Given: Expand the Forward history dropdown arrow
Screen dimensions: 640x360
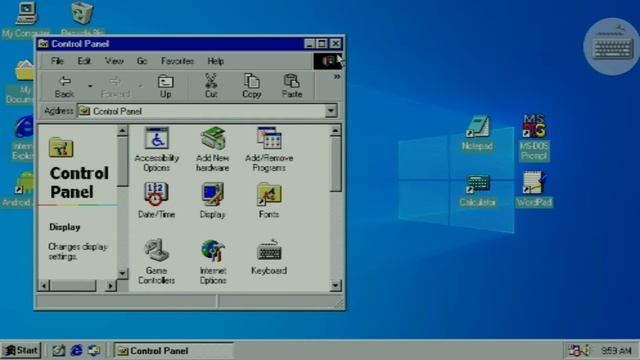Looking at the screenshot, I should [140, 86].
